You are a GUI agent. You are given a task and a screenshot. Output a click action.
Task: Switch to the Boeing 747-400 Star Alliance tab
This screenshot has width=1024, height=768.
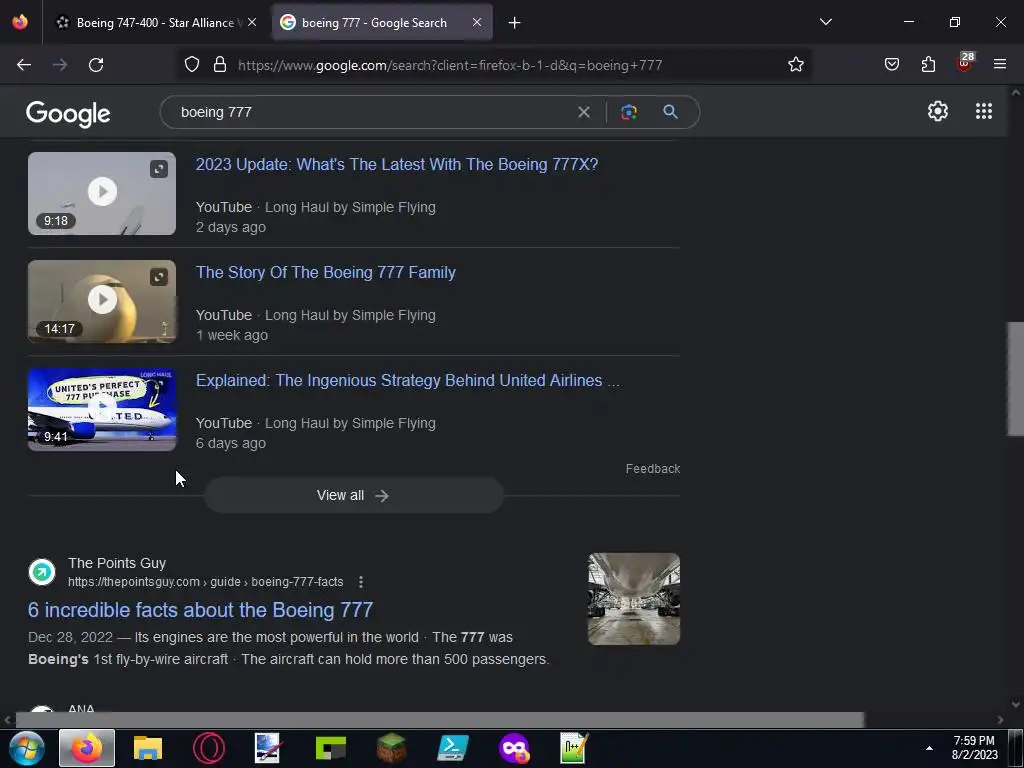click(x=155, y=23)
